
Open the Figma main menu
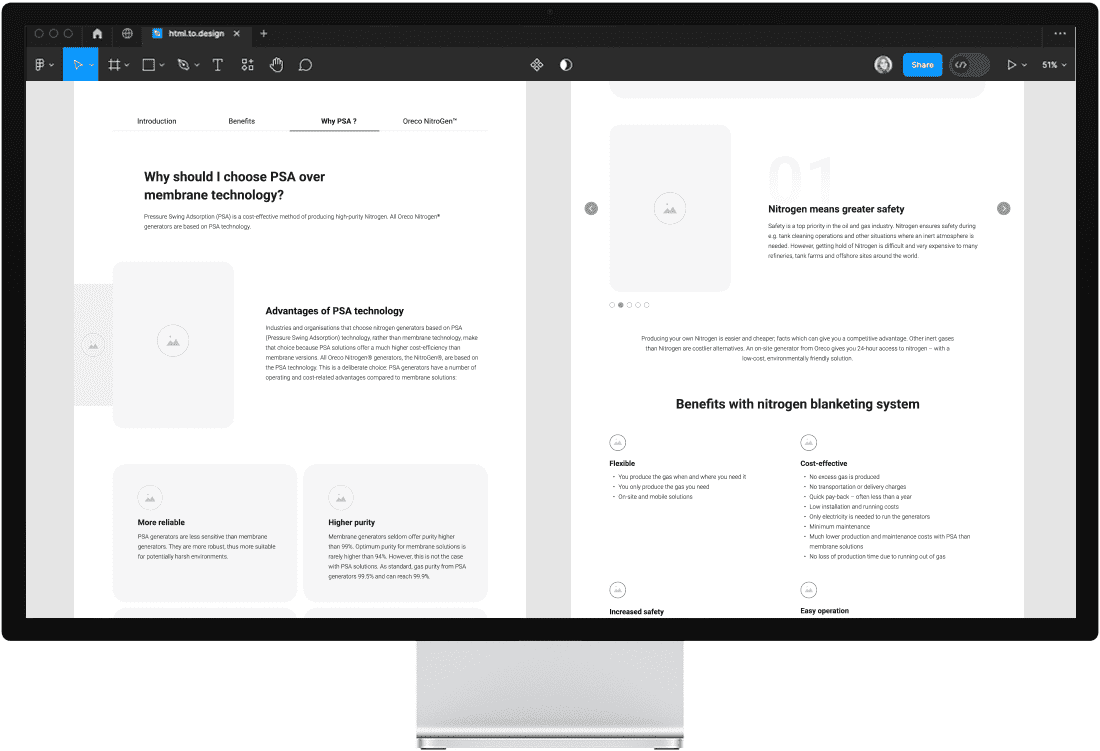(x=43, y=65)
